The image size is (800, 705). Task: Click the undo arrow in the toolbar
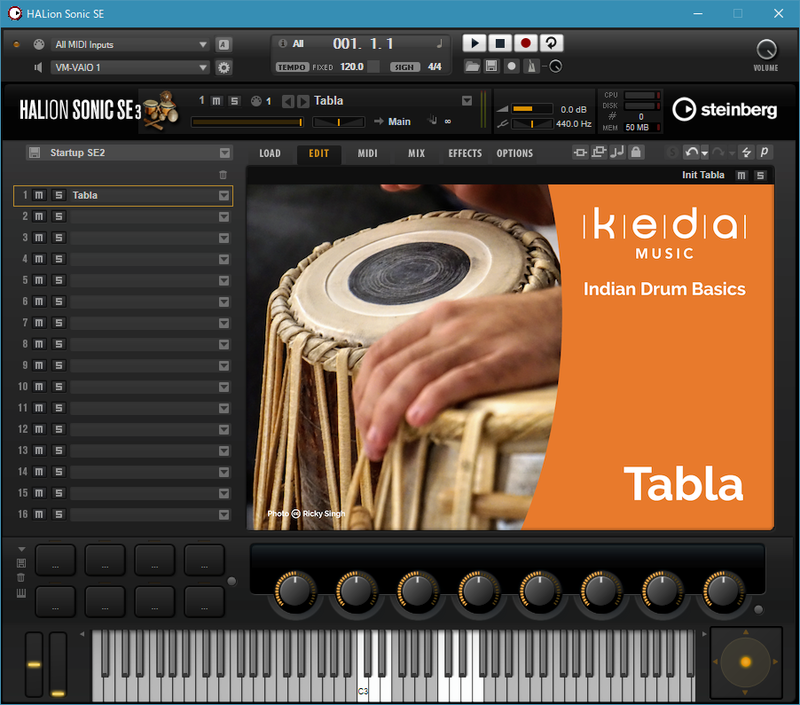[691, 152]
